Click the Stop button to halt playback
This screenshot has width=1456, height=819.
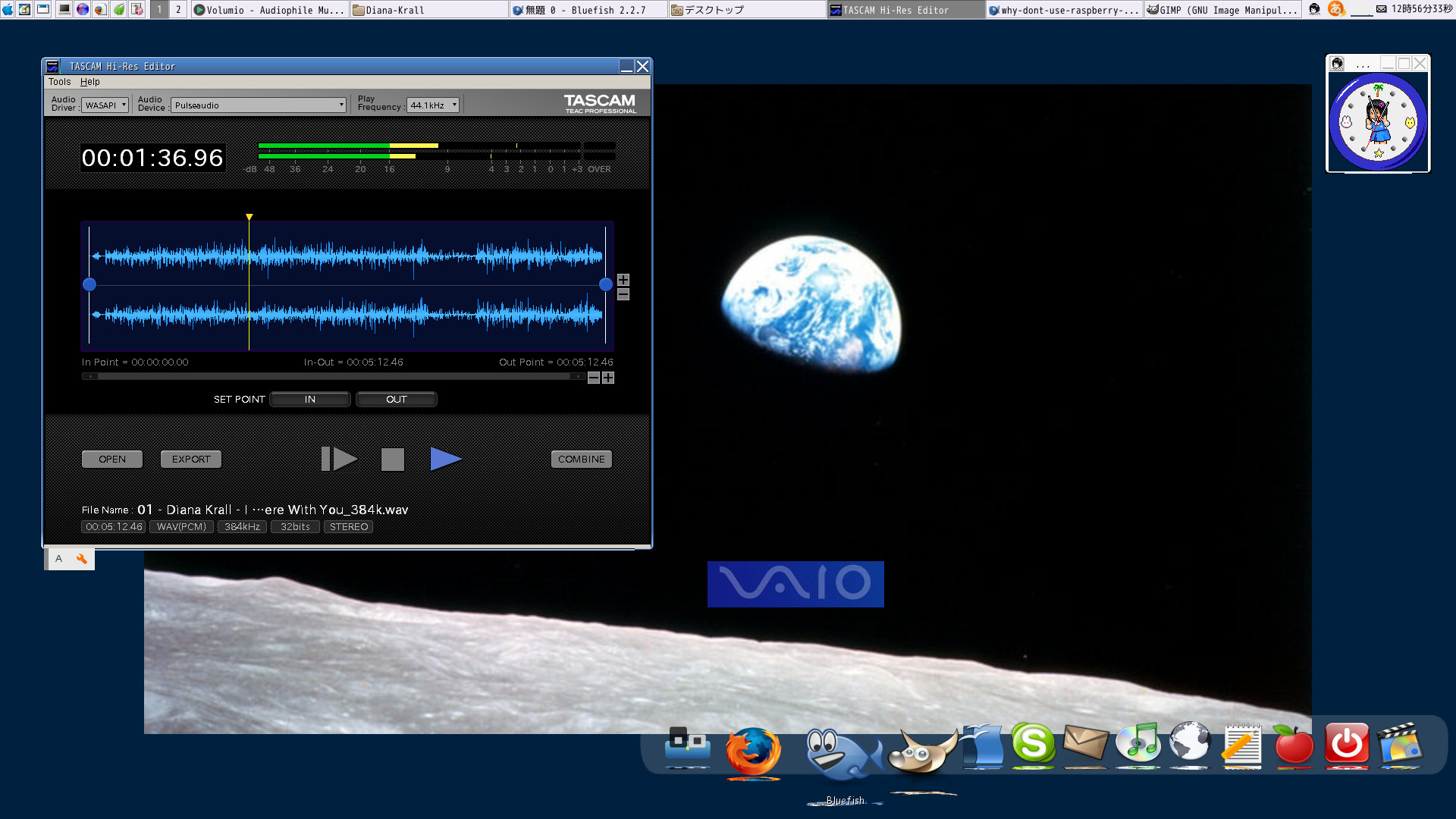click(x=391, y=459)
